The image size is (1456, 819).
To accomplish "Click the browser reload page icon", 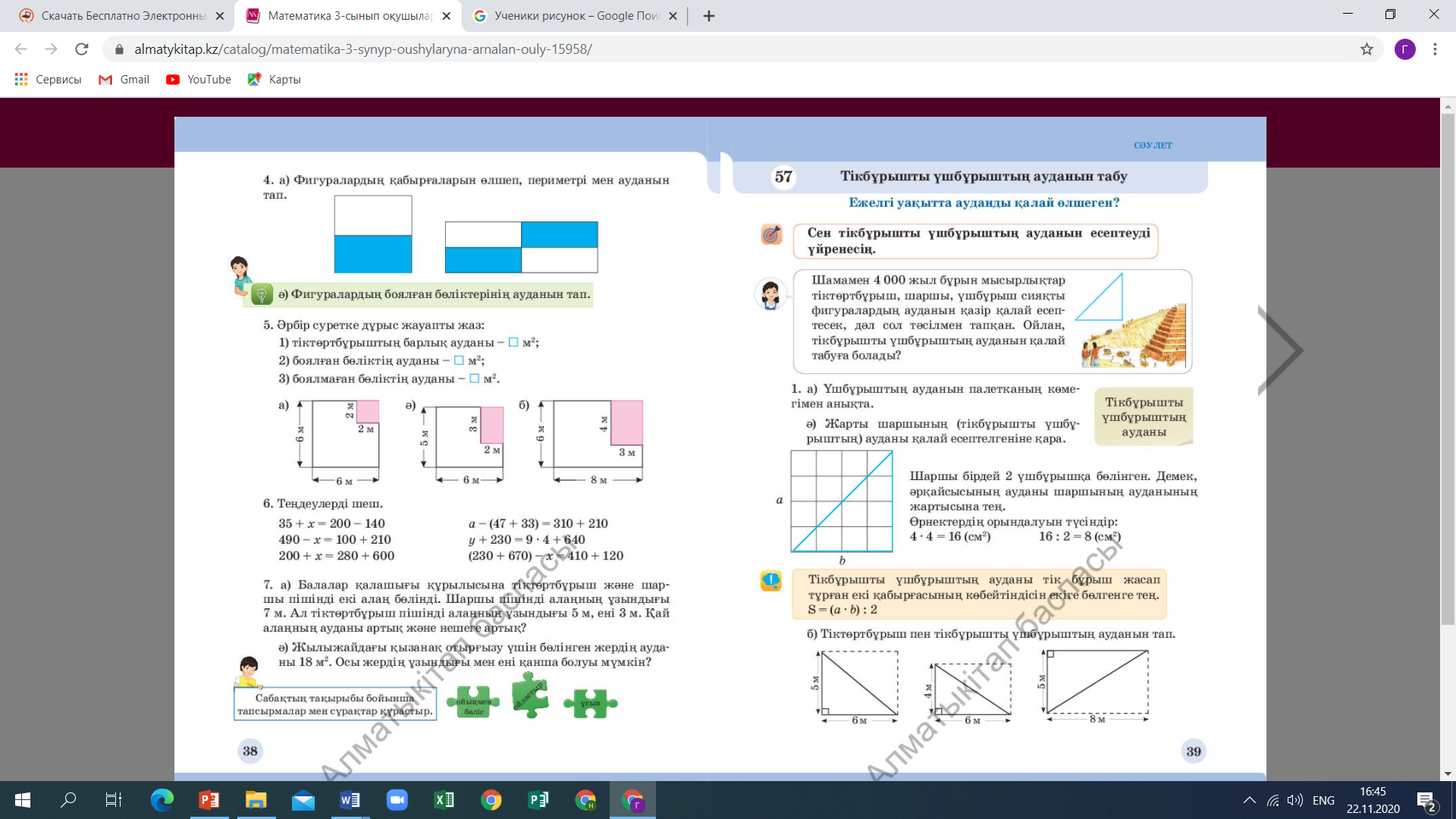I will click(82, 49).
